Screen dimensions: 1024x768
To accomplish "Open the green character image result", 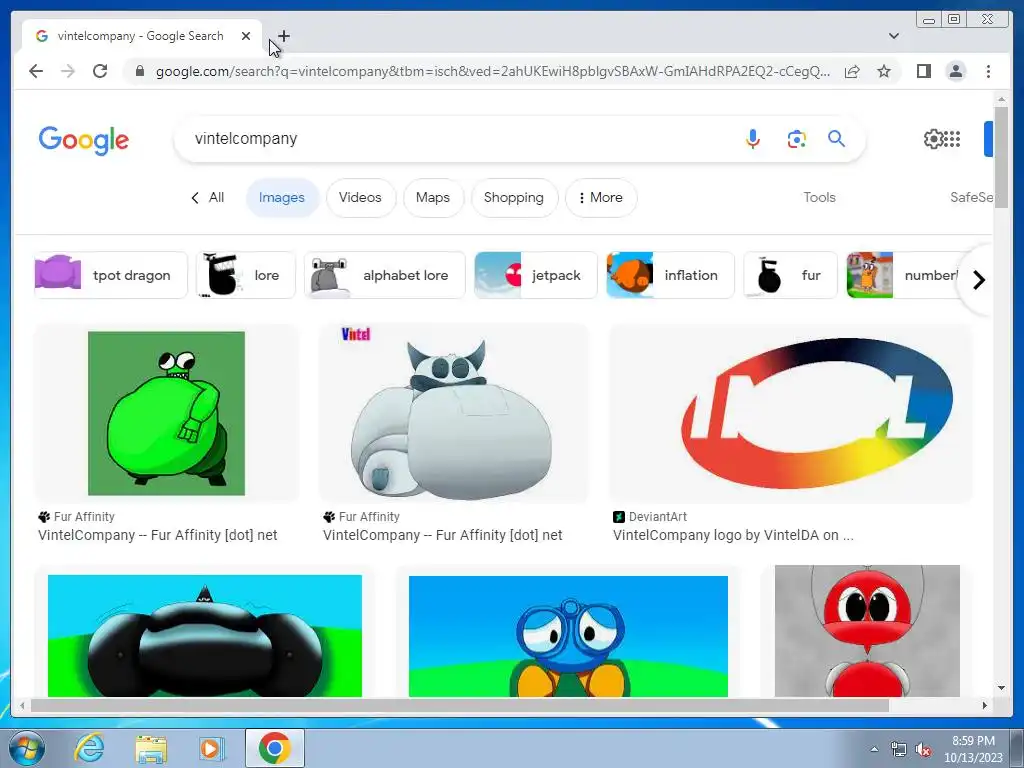I will pyautogui.click(x=167, y=413).
